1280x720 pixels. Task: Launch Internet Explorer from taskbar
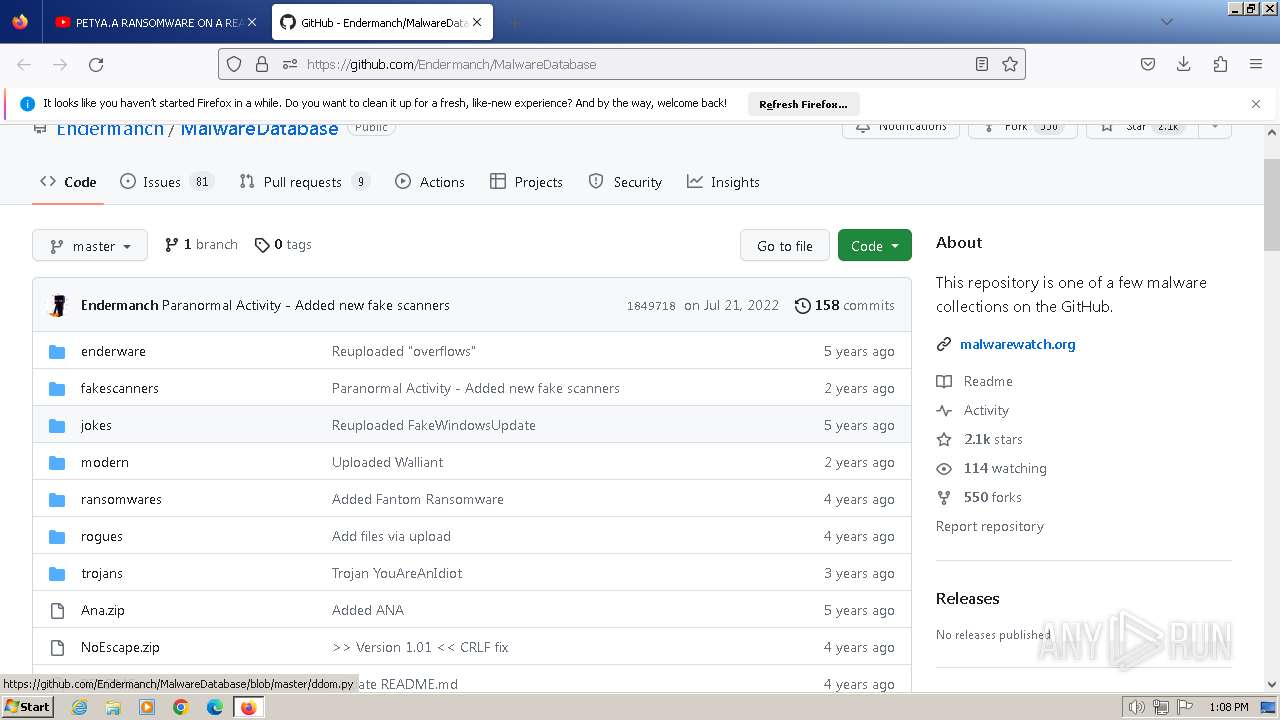79,707
